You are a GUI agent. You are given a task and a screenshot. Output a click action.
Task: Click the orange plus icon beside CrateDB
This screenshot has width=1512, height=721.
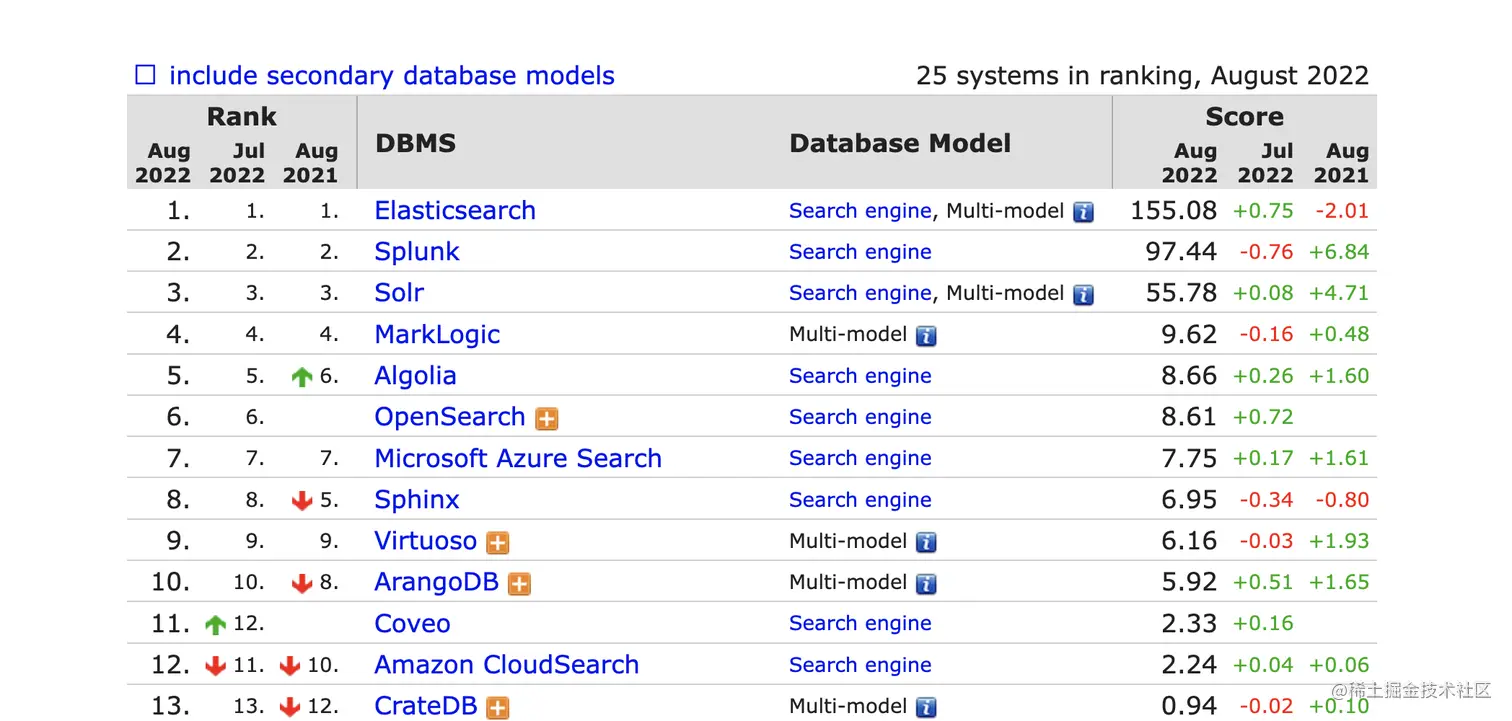tap(498, 708)
